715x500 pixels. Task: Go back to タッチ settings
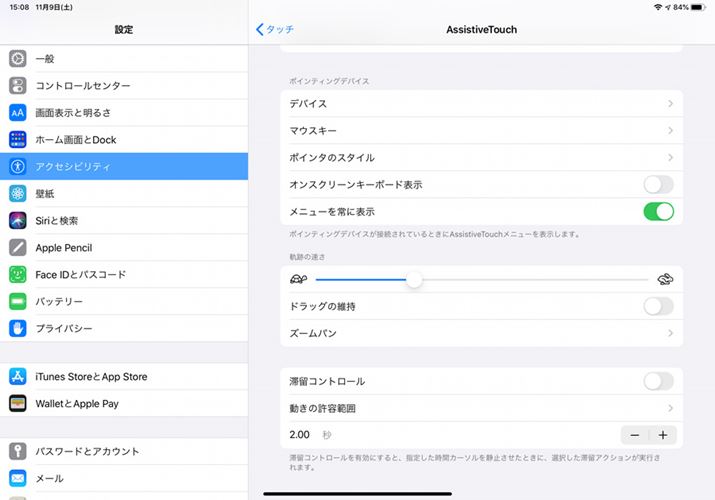point(275,30)
